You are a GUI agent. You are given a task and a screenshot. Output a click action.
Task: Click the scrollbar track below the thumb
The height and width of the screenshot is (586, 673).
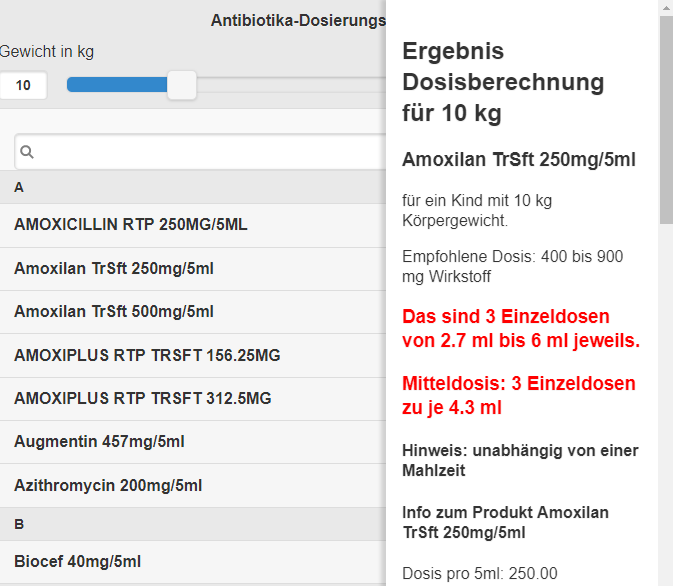pyautogui.click(x=666, y=404)
